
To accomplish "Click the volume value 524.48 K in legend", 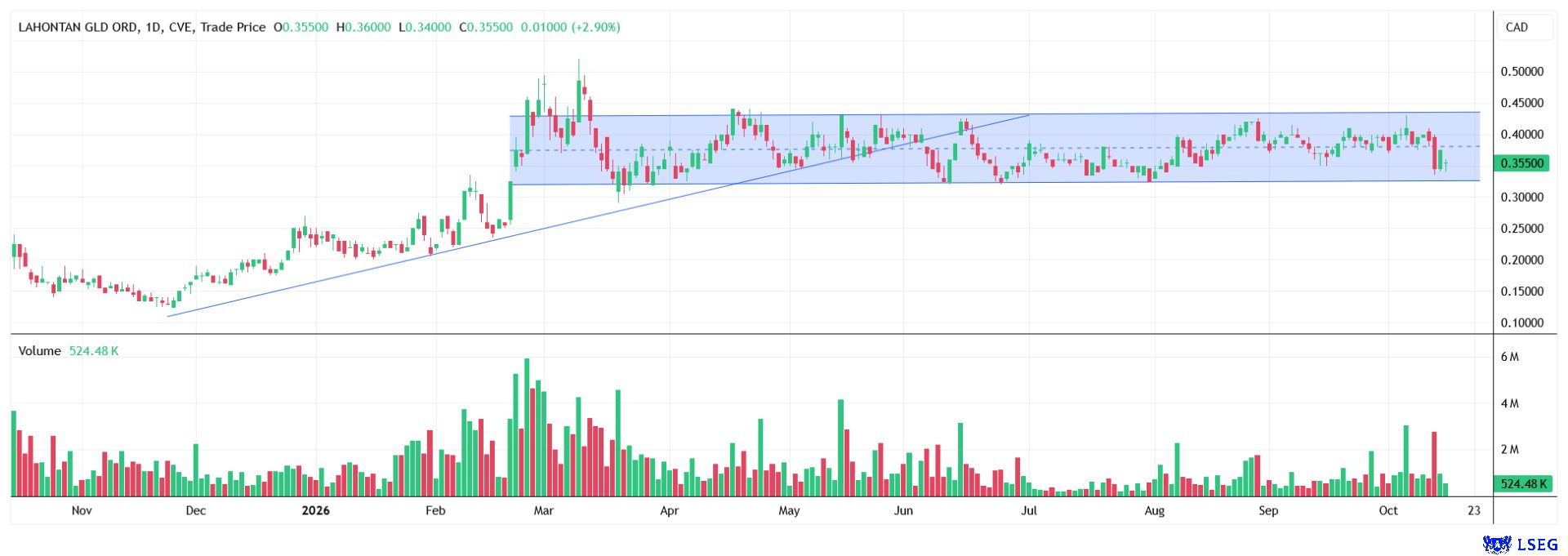I will click(94, 351).
